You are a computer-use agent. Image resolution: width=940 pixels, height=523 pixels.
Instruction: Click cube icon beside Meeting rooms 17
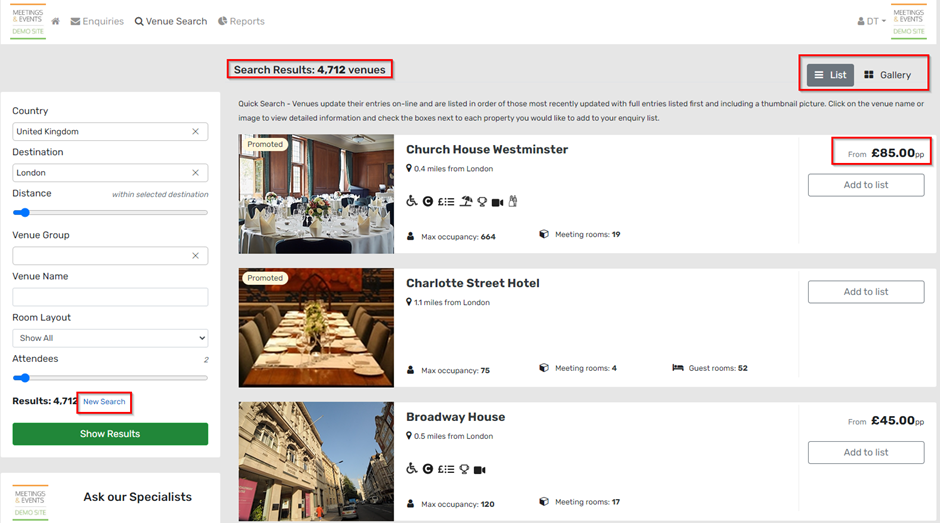click(x=544, y=501)
